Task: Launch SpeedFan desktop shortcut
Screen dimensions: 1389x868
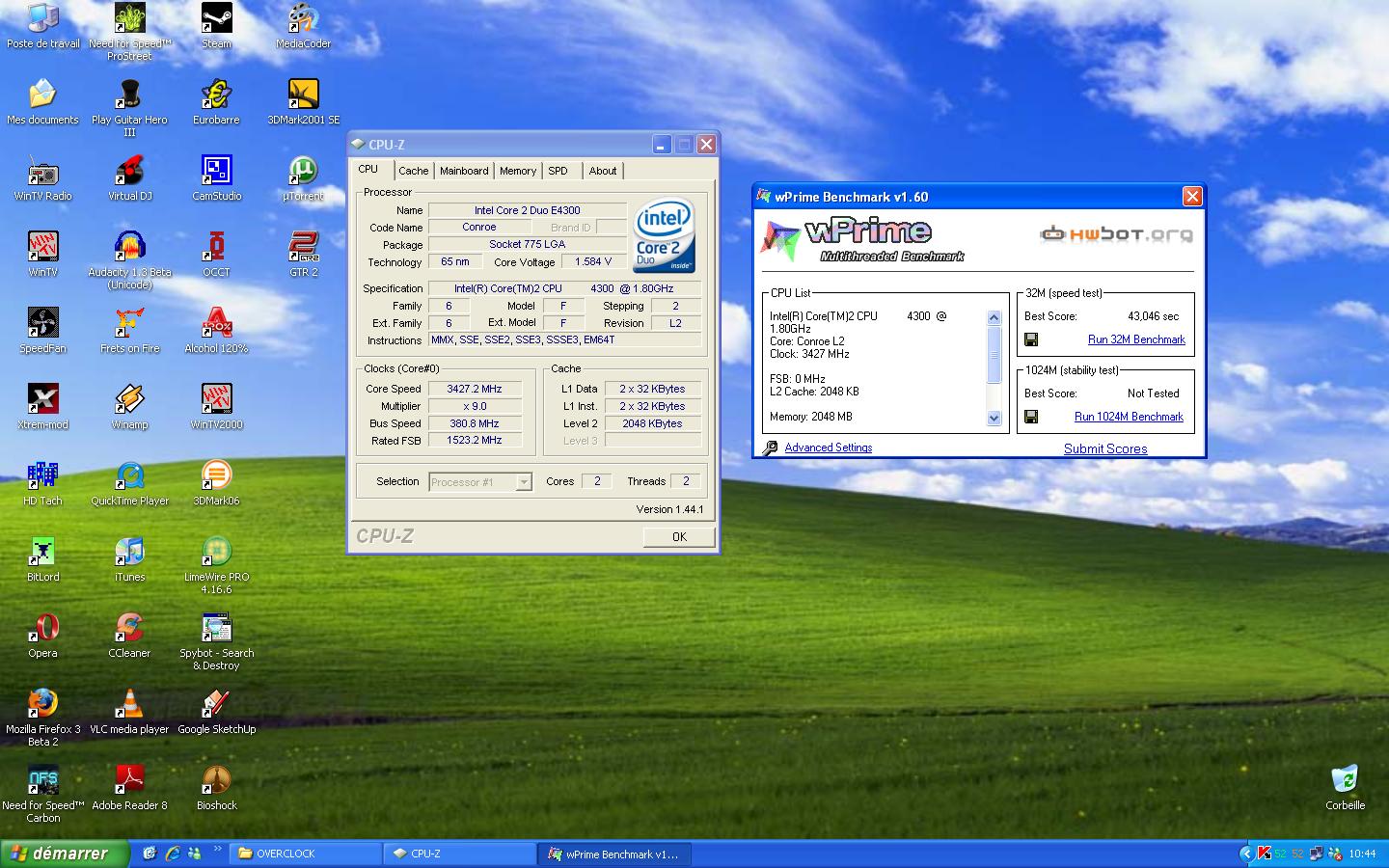Action: pyautogui.click(x=42, y=331)
